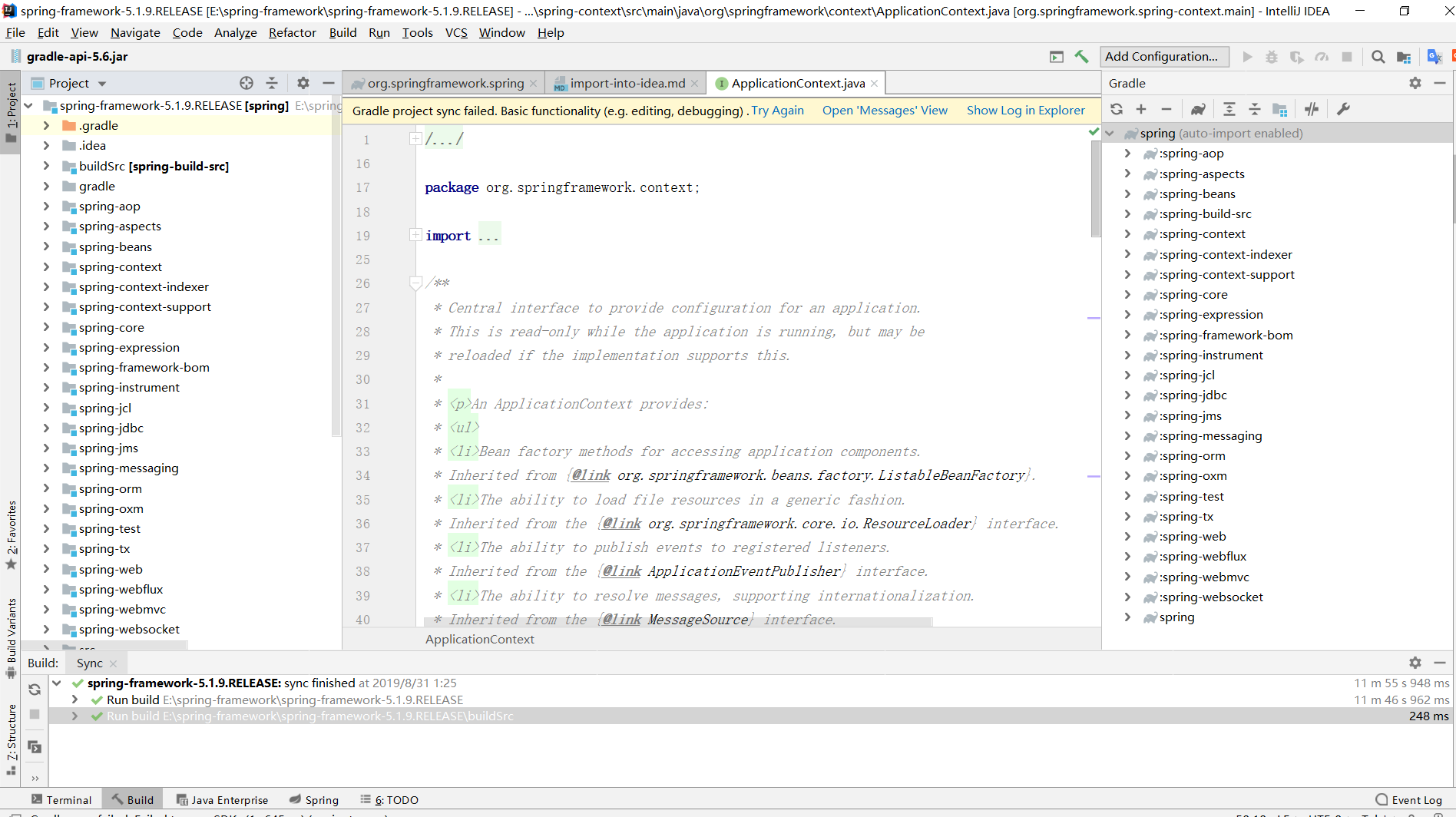Viewport: 1456px width, 817px height.
Task: Click the Run arrow icon in toolbar
Action: 1247,56
